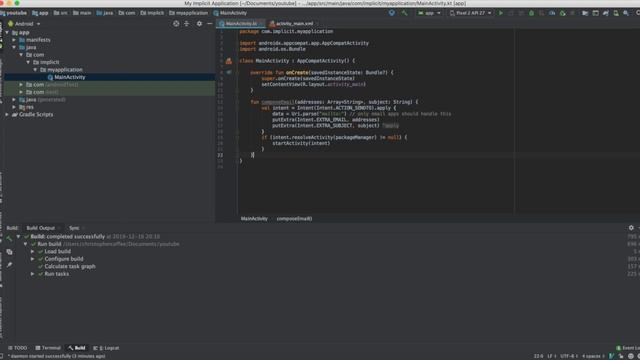This screenshot has width=640, height=360.
Task: Open the Pixel 2 API 27 device dropdown
Action: coord(470,13)
